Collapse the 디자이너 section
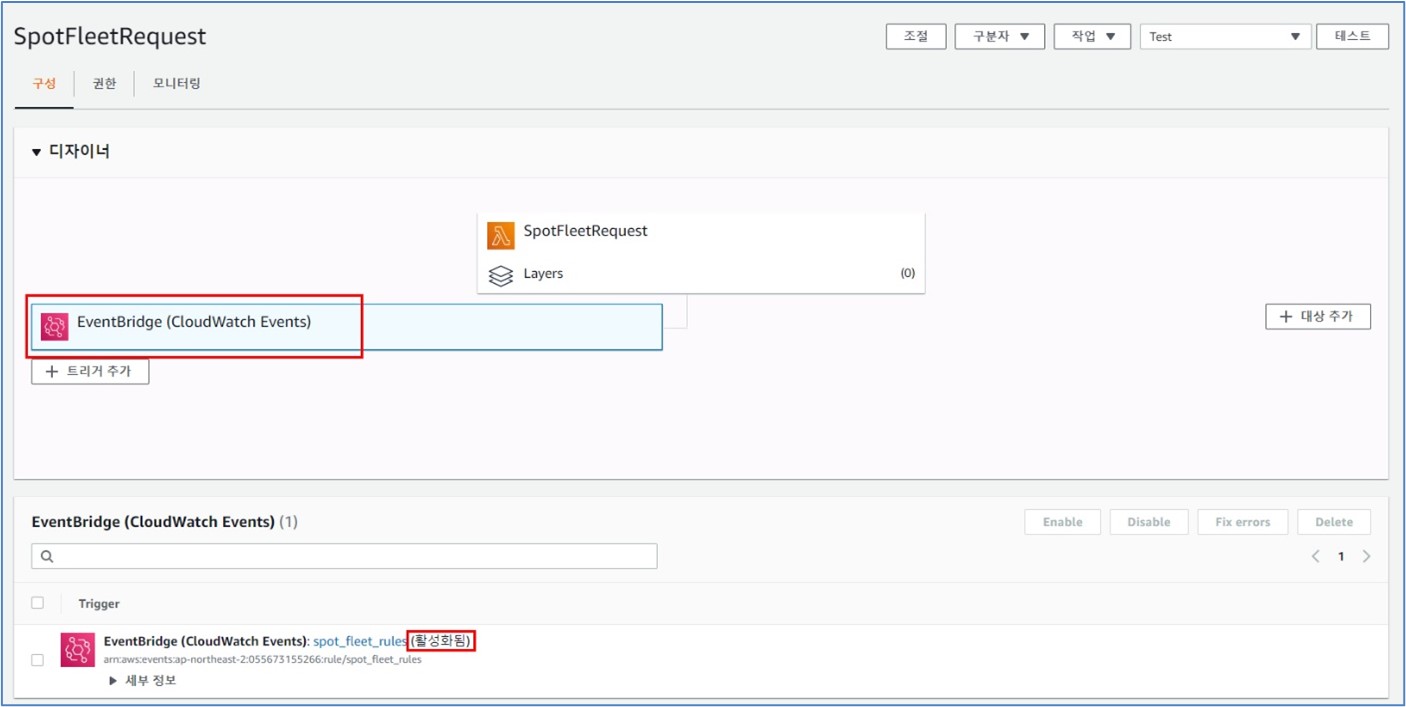 click(x=37, y=152)
